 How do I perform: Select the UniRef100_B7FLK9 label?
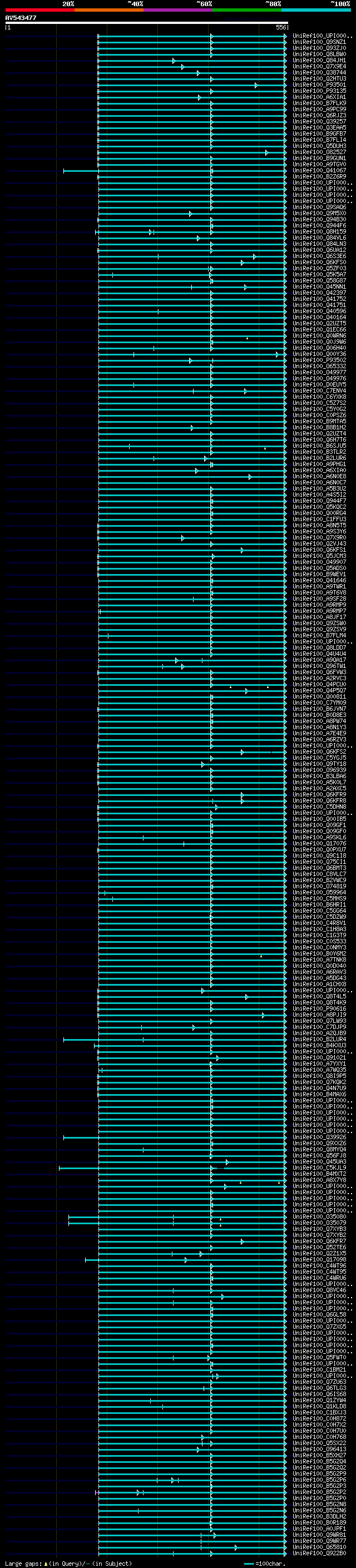coord(319,103)
